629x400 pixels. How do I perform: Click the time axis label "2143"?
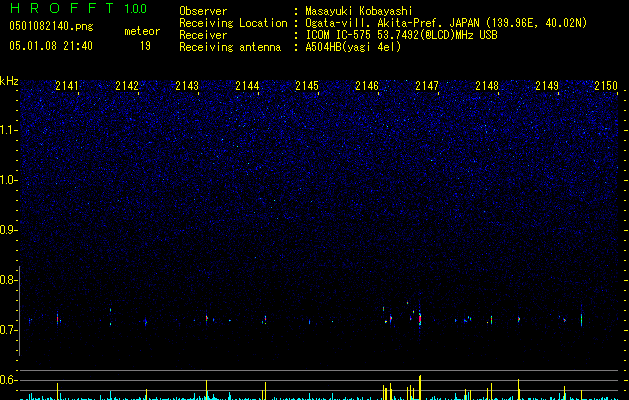187,86
